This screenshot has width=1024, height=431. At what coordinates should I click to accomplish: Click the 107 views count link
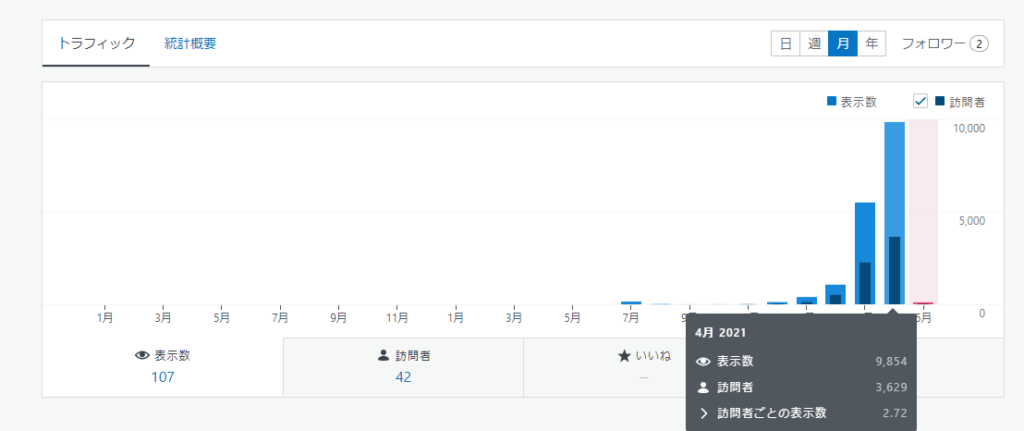(x=162, y=377)
